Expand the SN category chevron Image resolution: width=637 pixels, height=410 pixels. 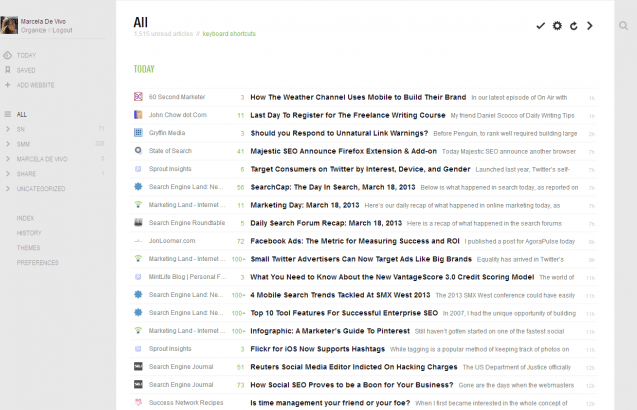[7, 129]
